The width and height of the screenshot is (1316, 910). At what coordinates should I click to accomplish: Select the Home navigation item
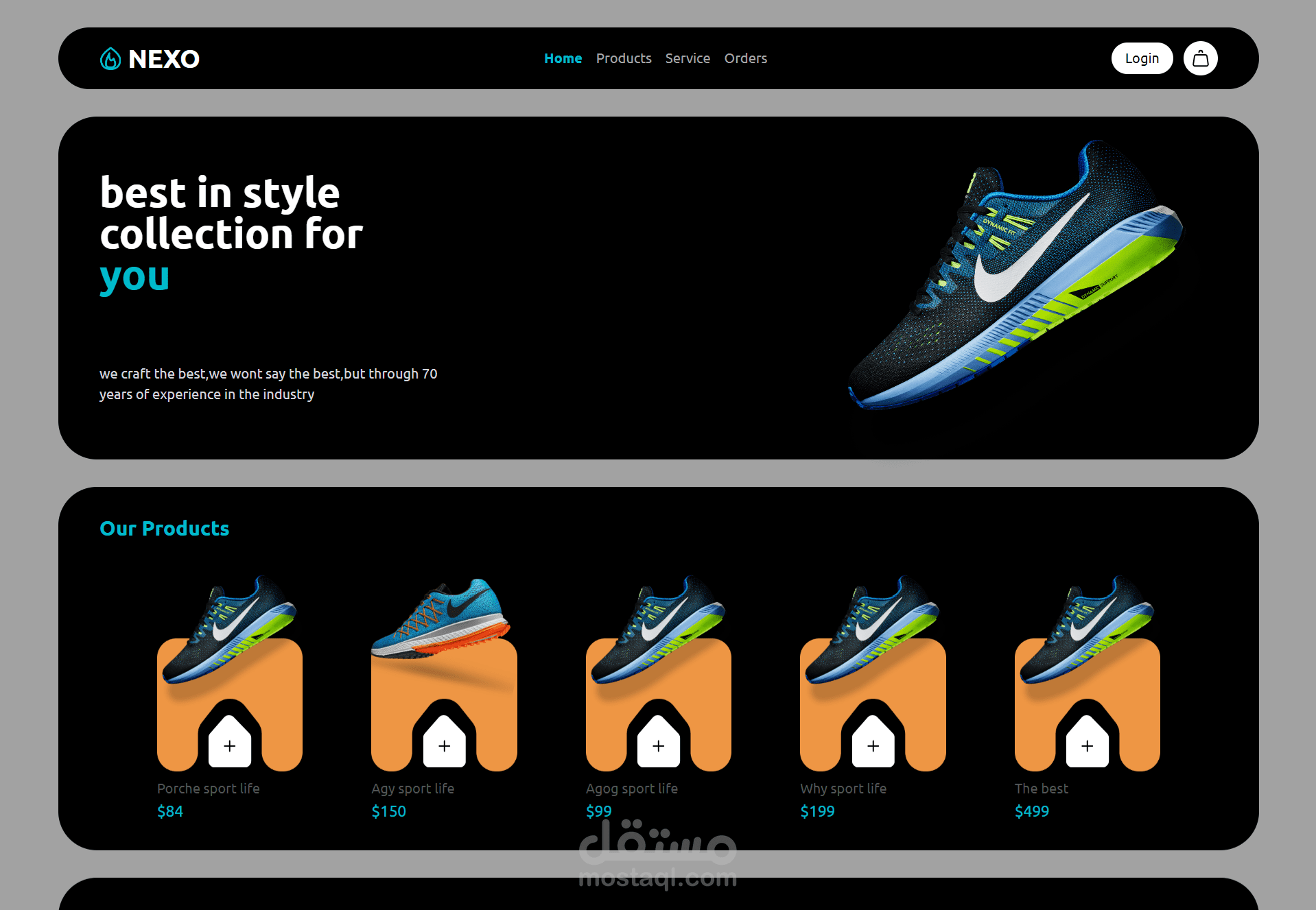coord(563,58)
